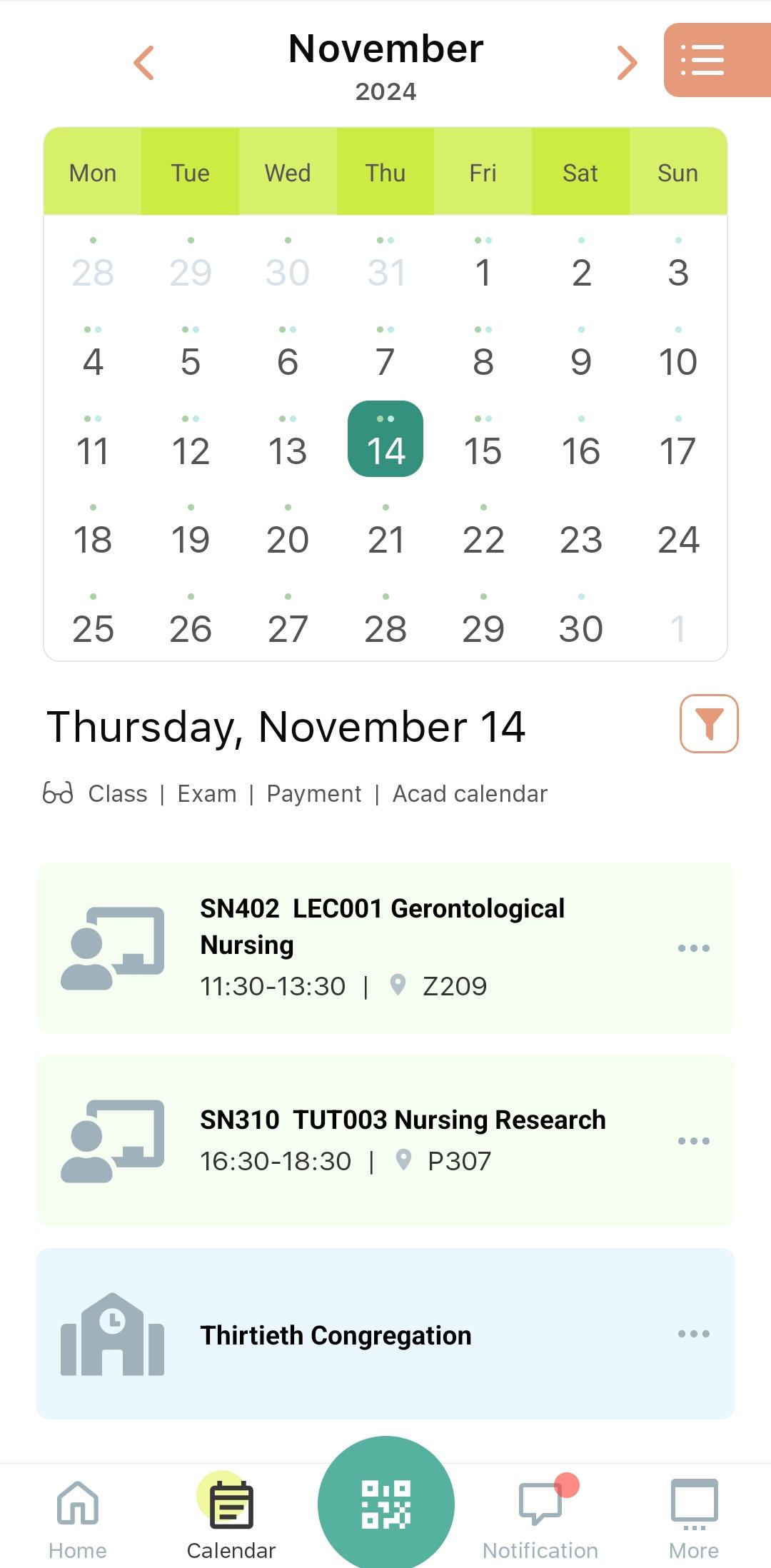Tap the orange filter funnel icon
771x1568 pixels.
pyautogui.click(x=709, y=723)
